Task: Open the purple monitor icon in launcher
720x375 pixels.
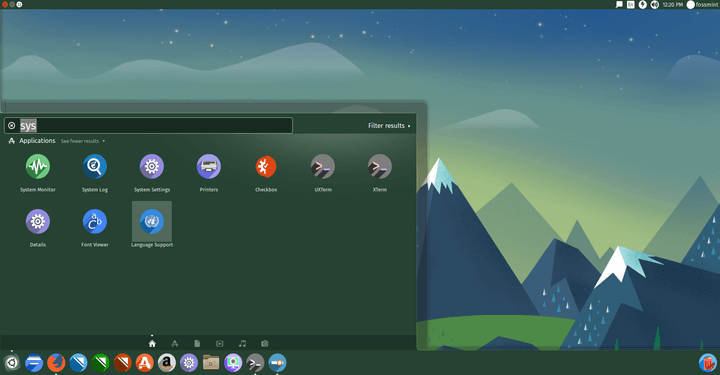Action: coord(233,363)
